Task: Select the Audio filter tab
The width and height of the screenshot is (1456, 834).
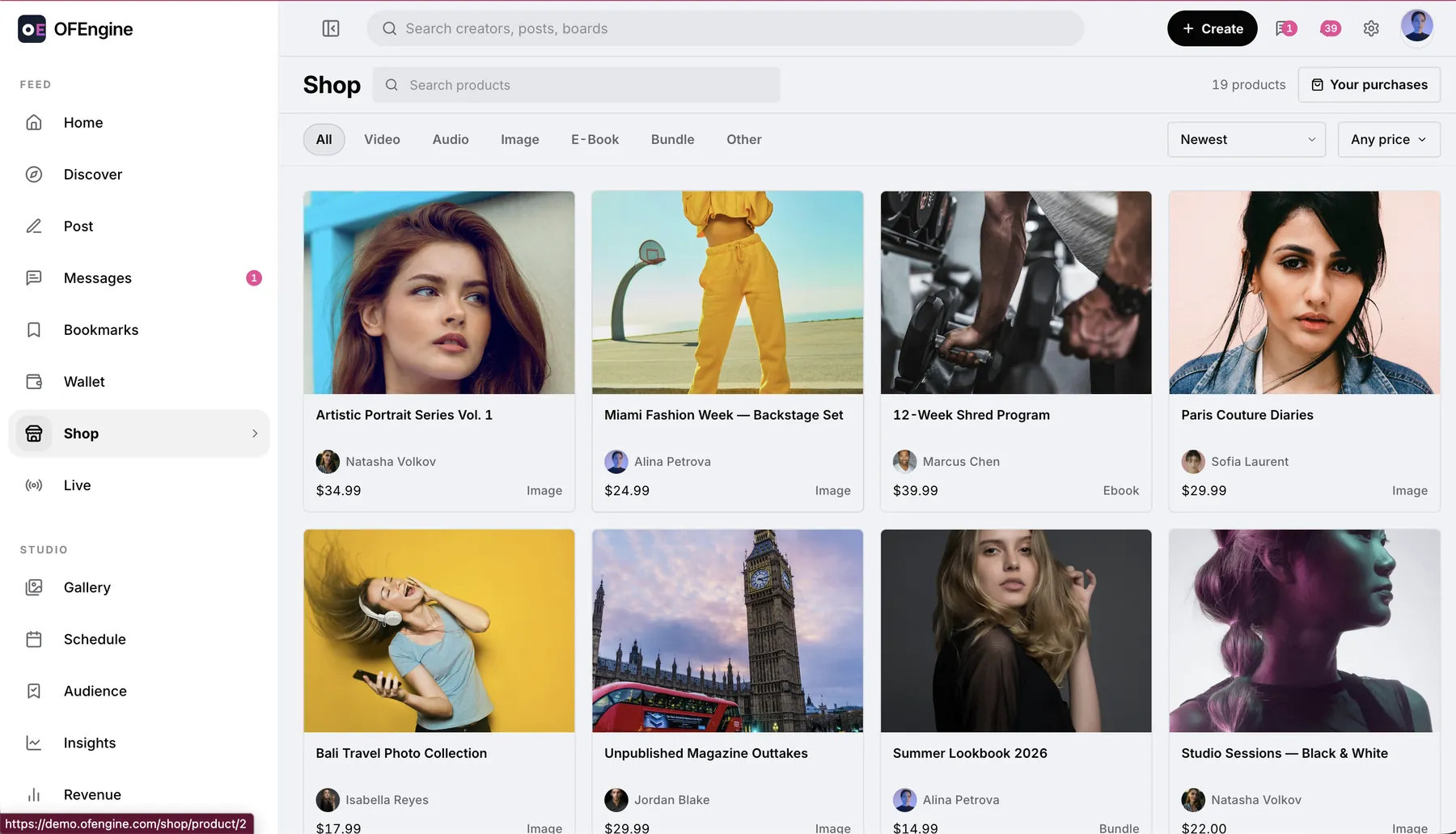Action: tap(451, 139)
